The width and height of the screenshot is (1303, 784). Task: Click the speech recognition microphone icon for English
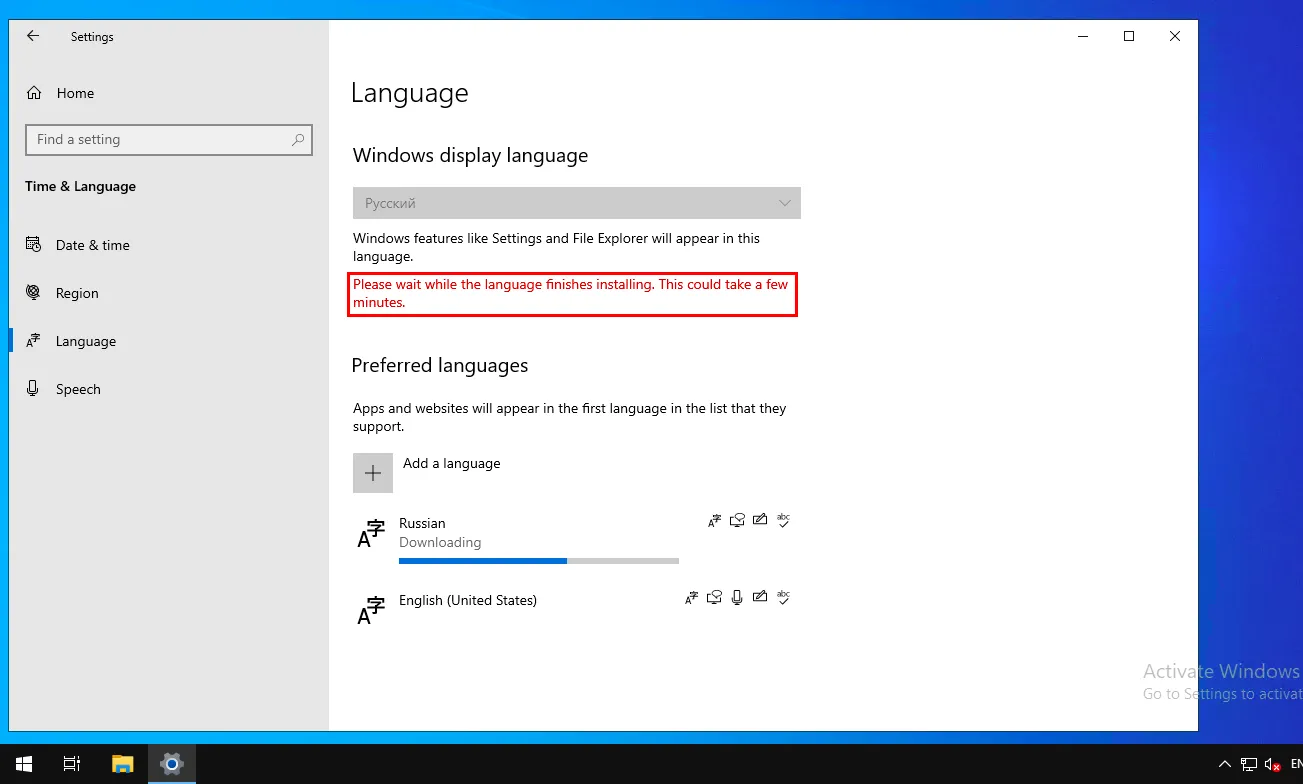click(737, 598)
